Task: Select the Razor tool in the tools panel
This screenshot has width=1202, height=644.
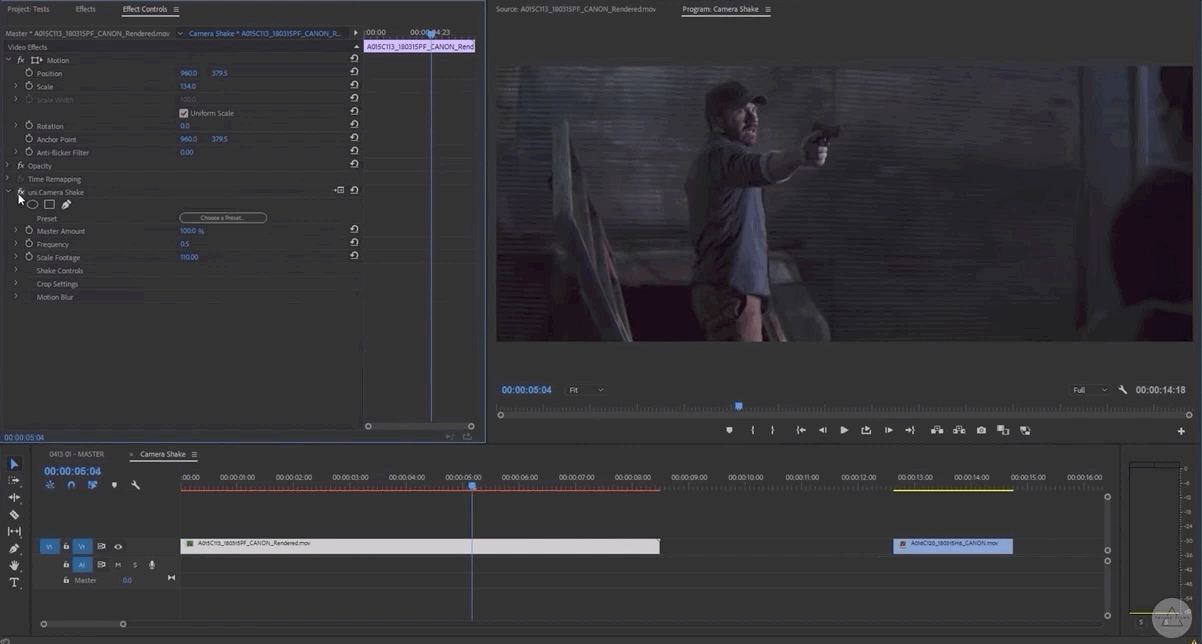Action: [x=14, y=514]
